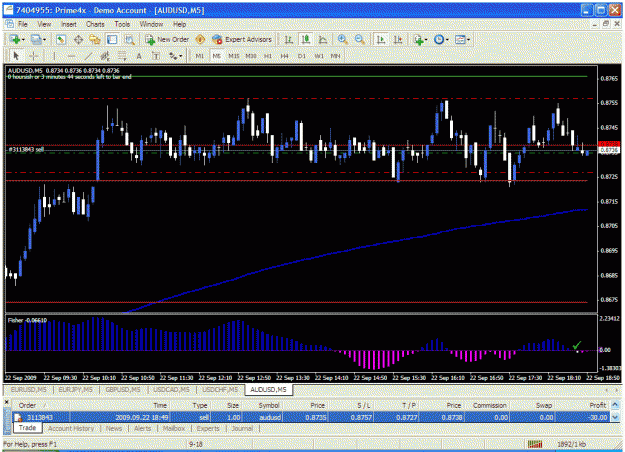Open the Data Window icon
Screen dimensions: 625x452
tap(78, 39)
